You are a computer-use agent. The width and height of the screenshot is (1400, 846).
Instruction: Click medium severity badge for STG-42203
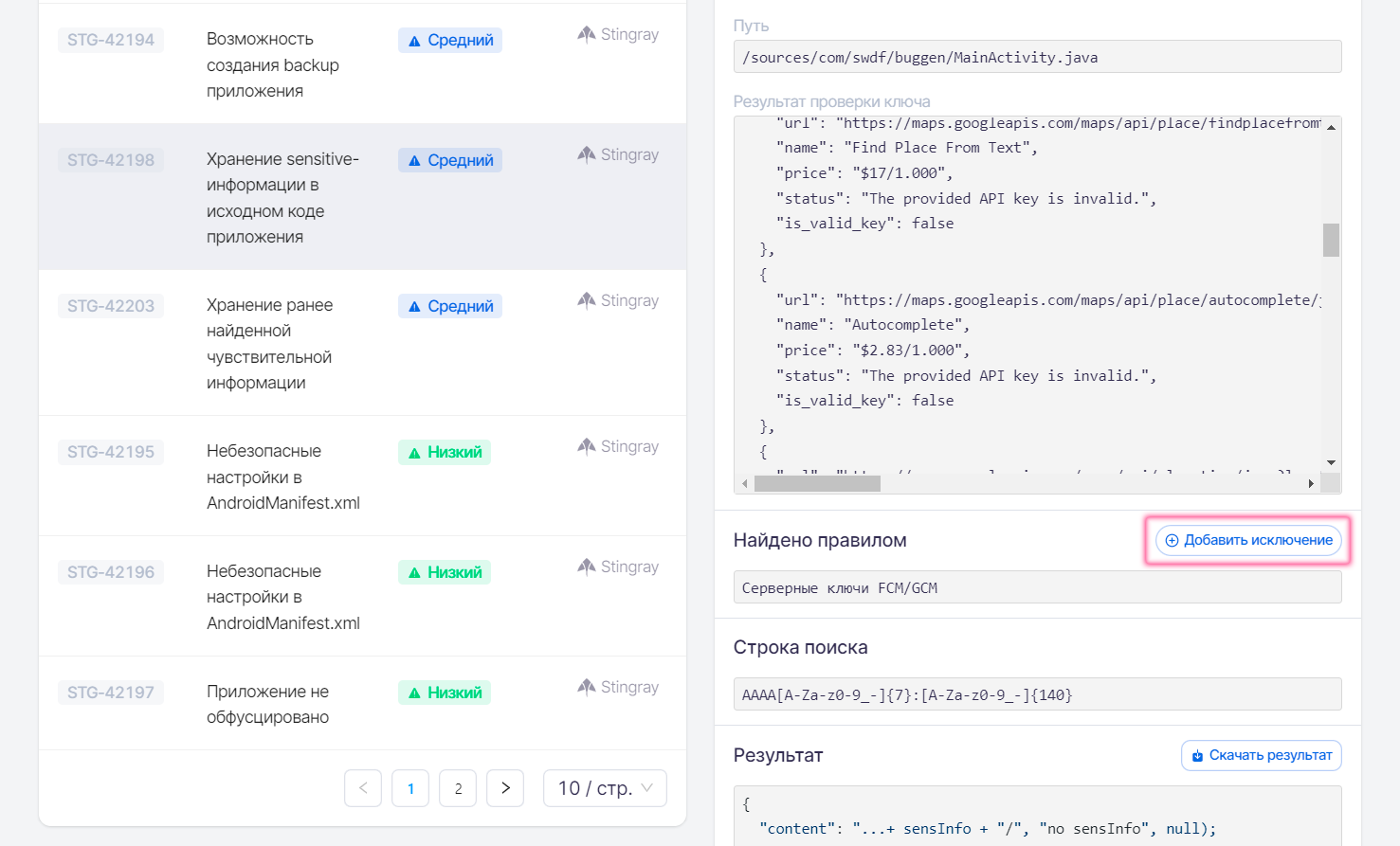(450, 306)
